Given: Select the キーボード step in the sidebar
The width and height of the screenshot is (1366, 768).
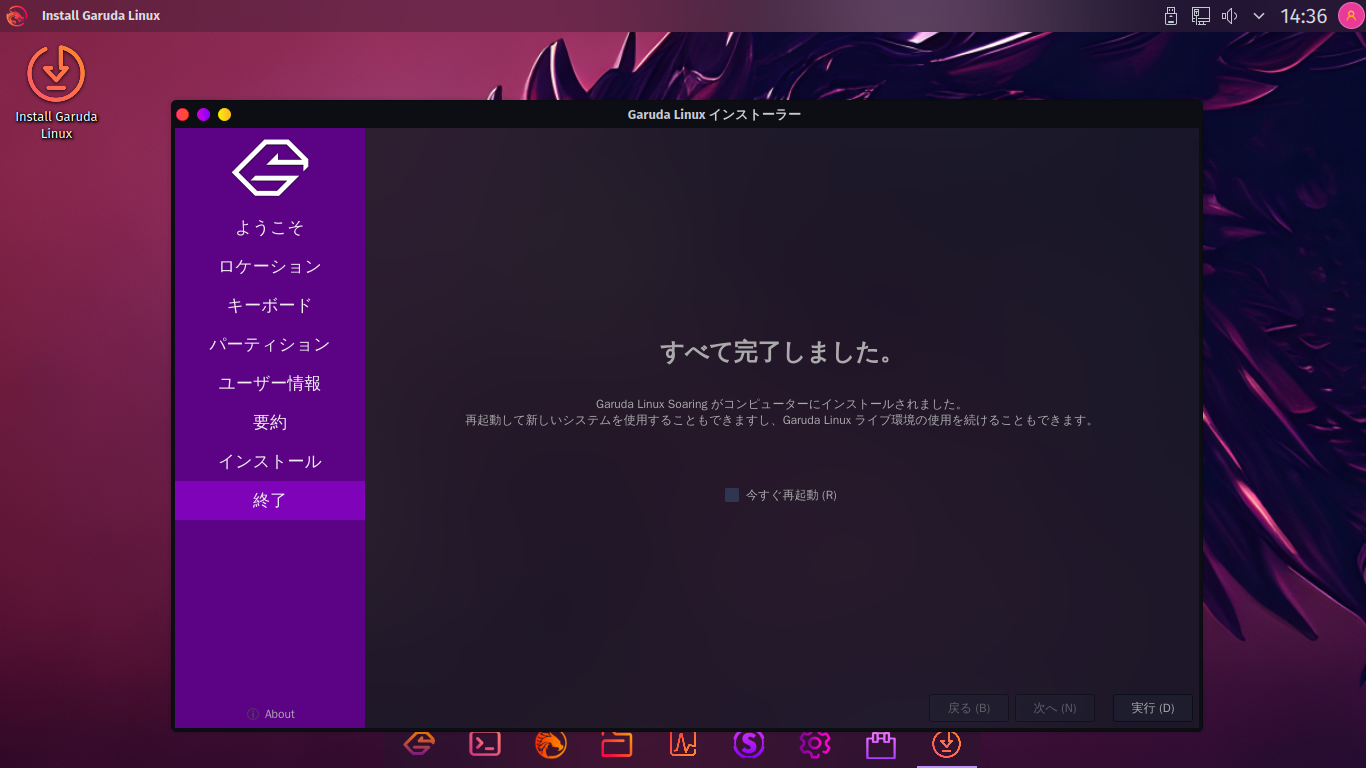Looking at the screenshot, I should pos(270,306).
